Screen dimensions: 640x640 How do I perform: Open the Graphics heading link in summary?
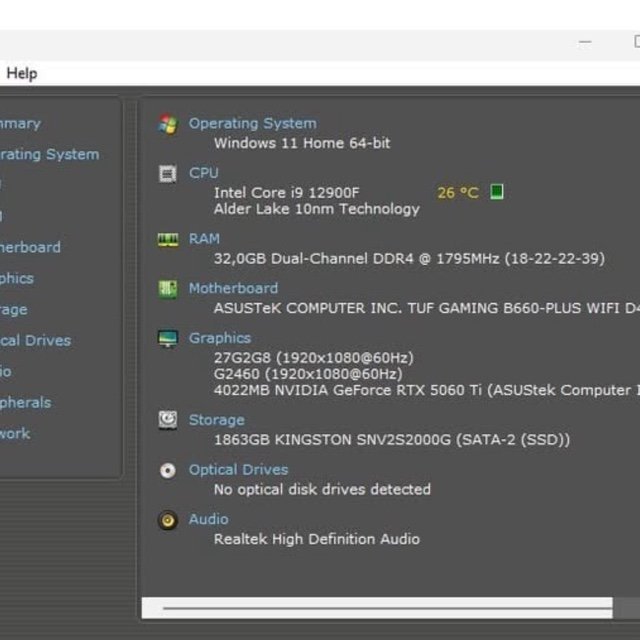[220, 338]
